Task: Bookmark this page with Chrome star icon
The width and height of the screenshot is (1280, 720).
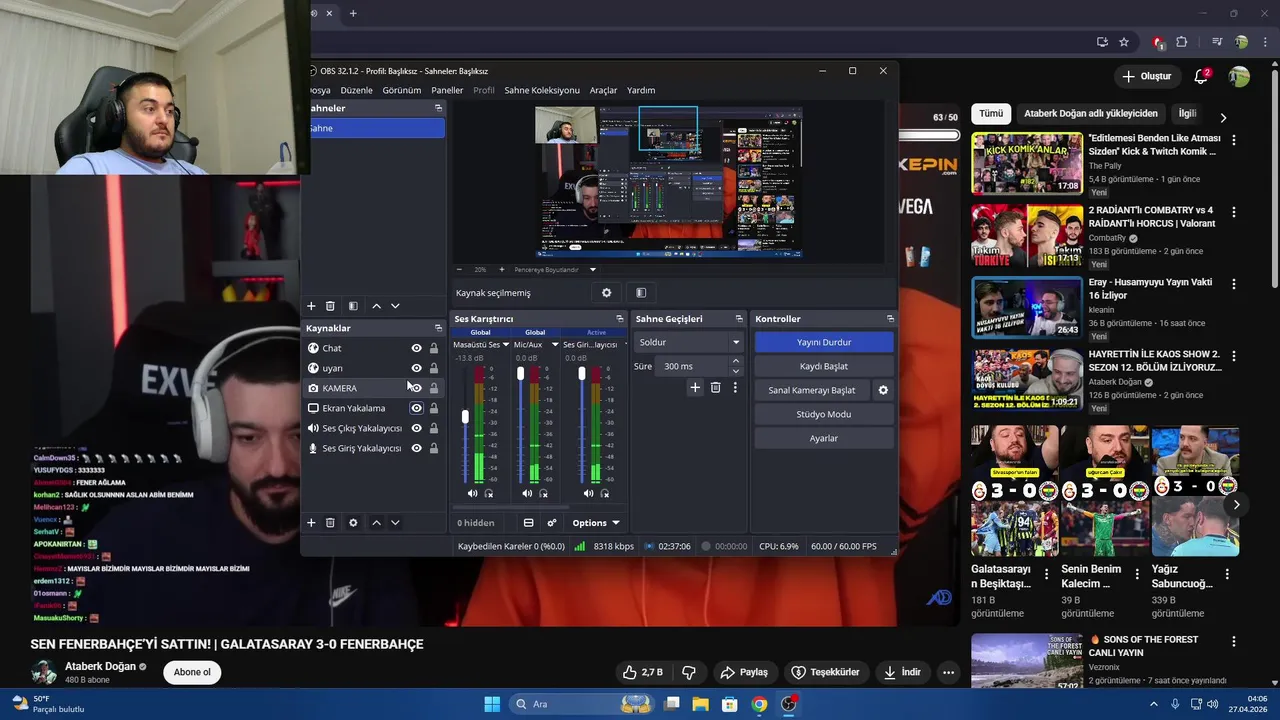Action: tap(1124, 42)
